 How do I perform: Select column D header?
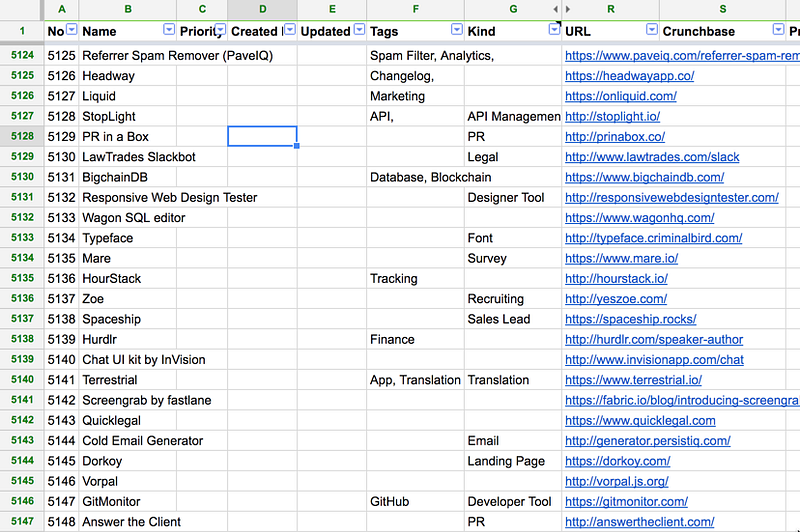pyautogui.click(x=262, y=9)
